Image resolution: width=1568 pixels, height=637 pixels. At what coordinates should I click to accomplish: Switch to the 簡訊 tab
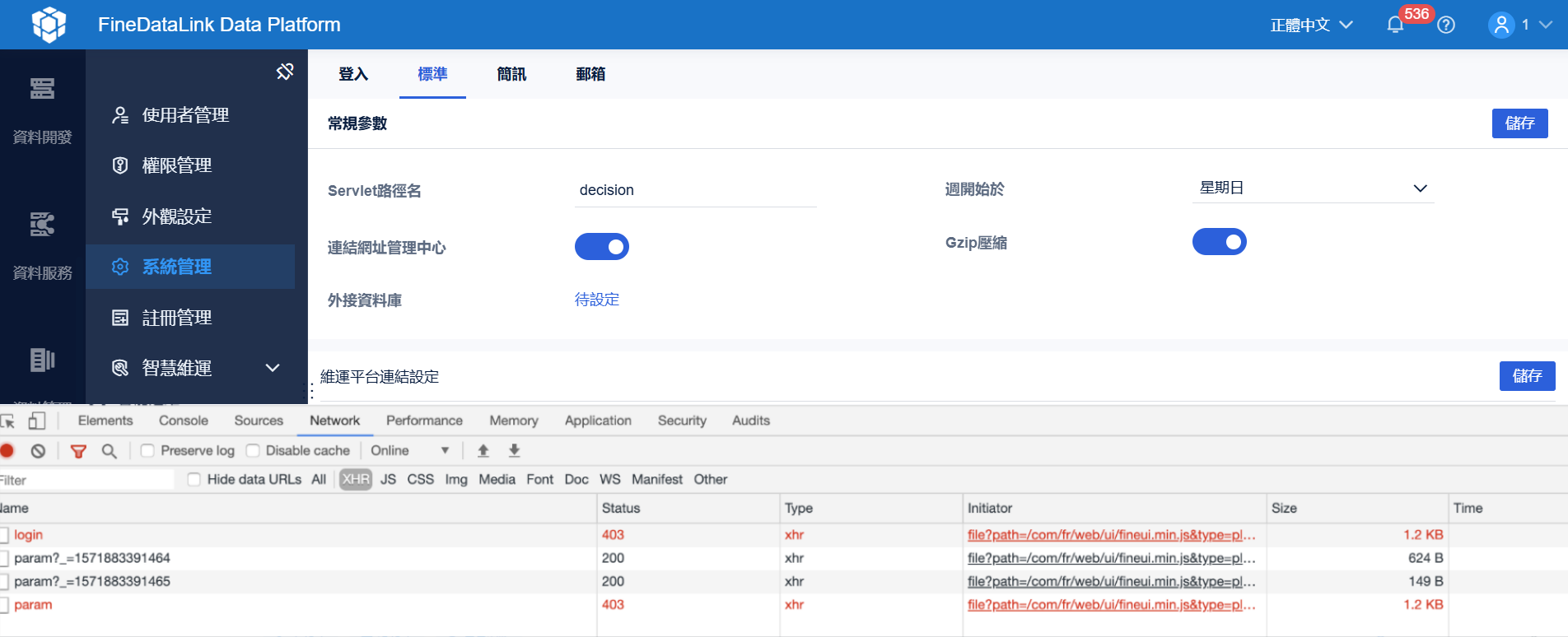511,74
